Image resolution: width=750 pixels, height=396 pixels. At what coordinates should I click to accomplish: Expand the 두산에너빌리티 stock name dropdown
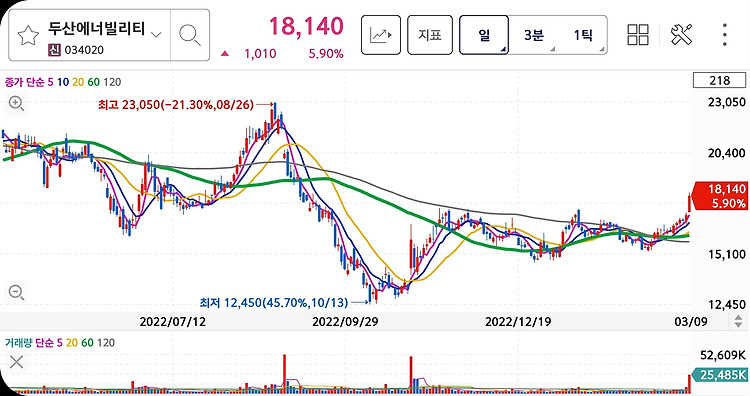point(156,34)
